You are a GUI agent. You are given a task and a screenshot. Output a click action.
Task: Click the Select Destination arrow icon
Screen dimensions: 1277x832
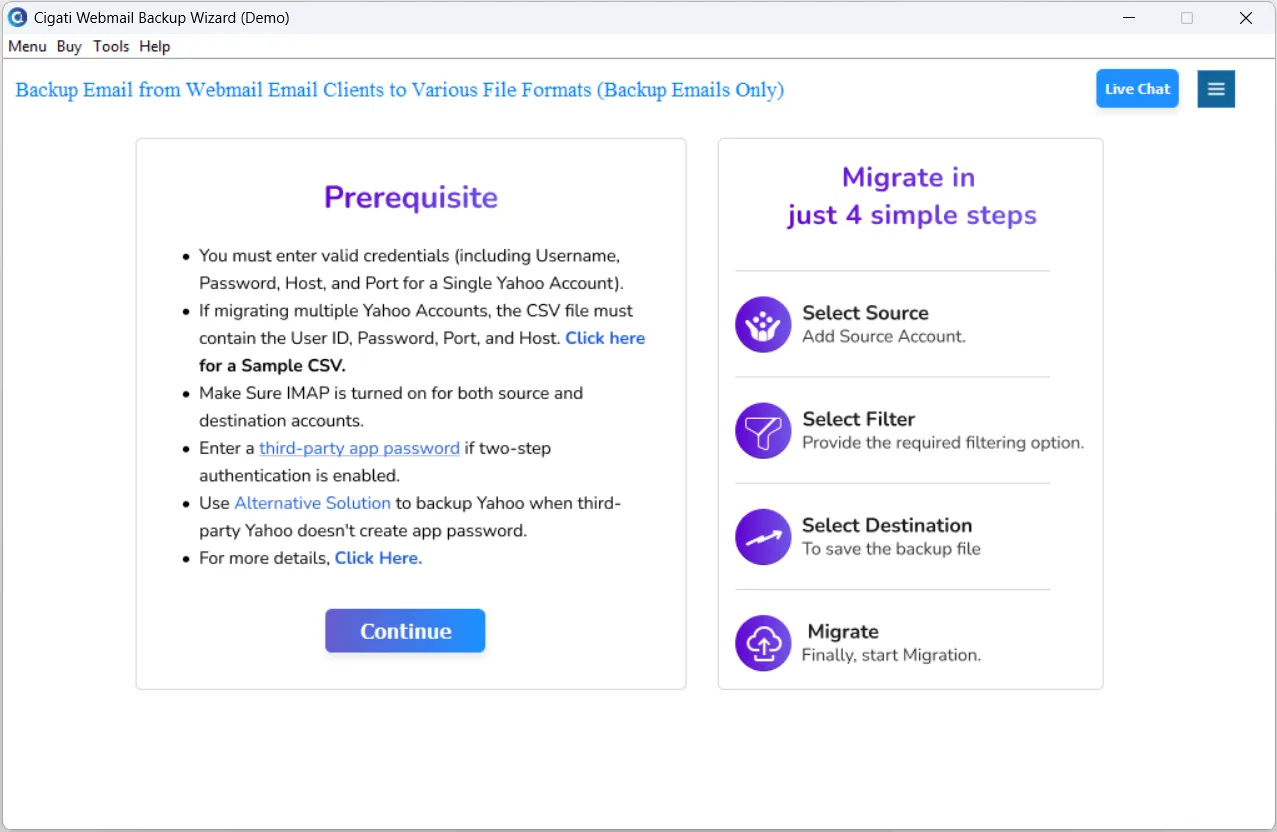click(x=763, y=537)
